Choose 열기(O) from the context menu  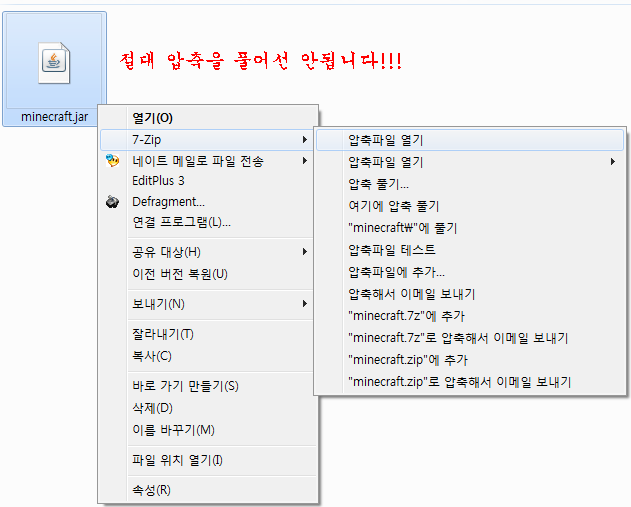point(208,118)
